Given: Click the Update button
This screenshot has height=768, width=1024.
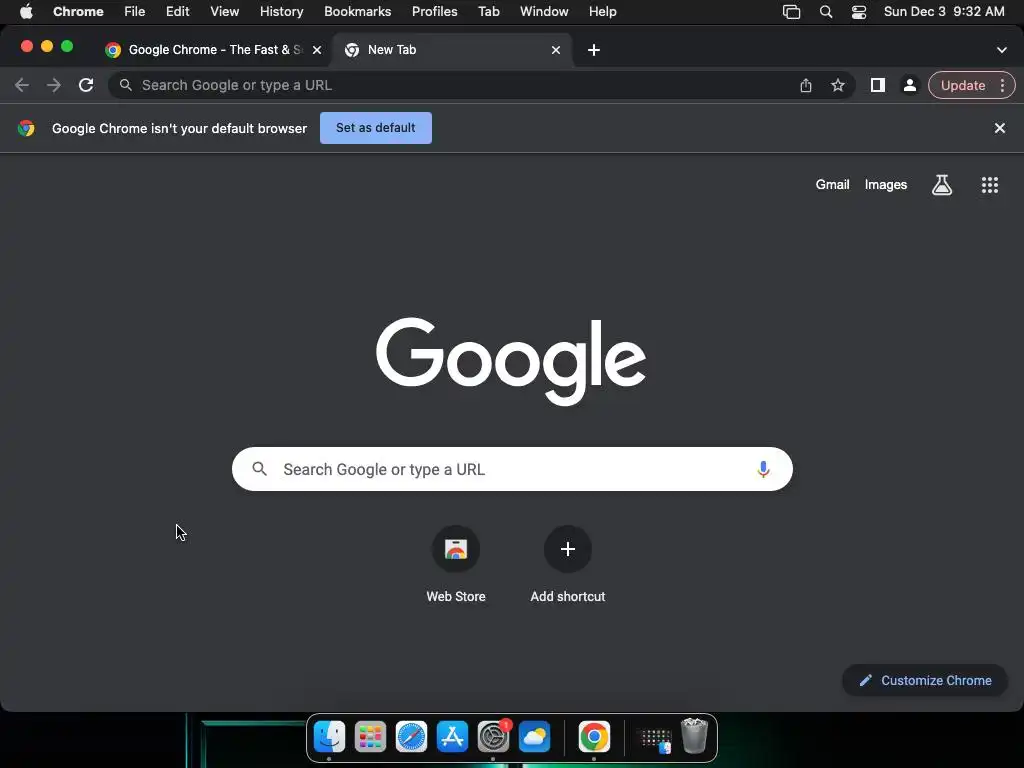Looking at the screenshot, I should [963, 85].
